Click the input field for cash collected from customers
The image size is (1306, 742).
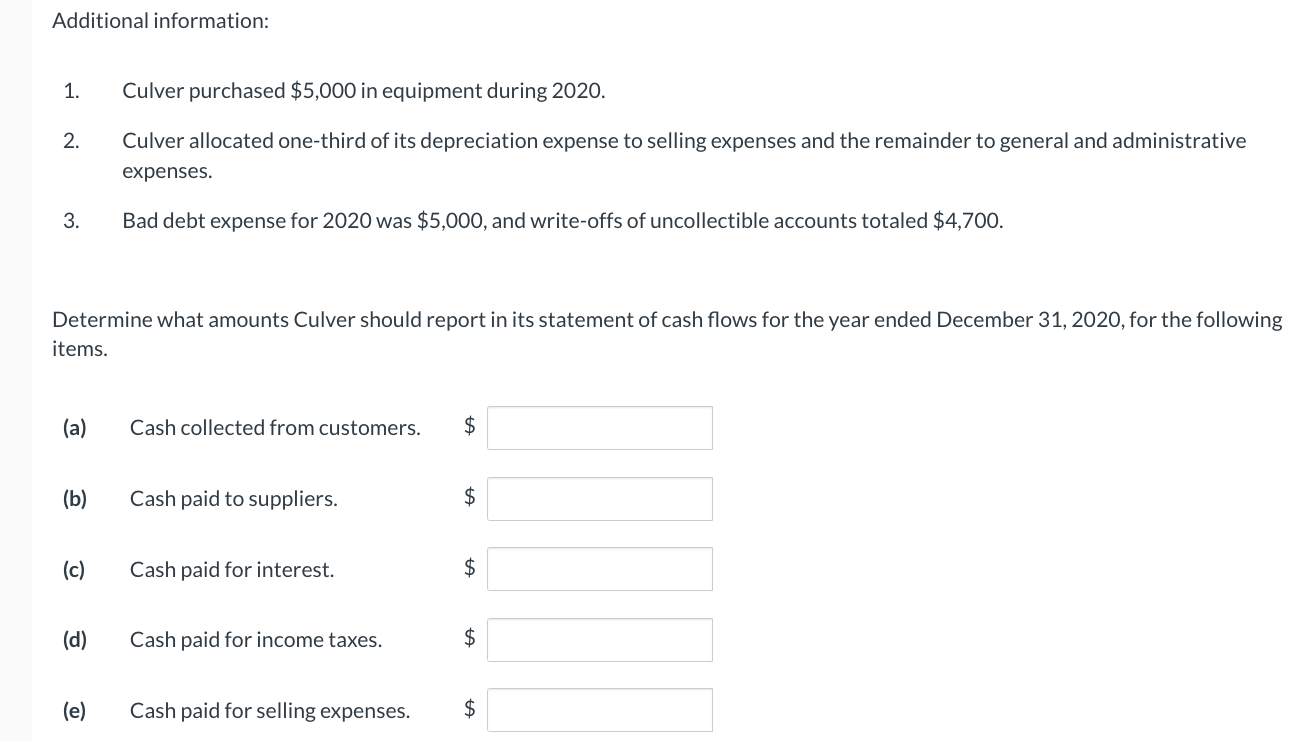pyautogui.click(x=599, y=427)
